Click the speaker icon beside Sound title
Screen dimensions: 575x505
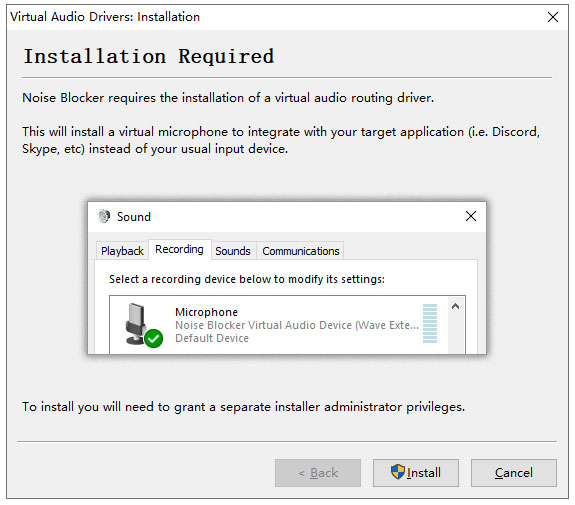click(x=104, y=216)
